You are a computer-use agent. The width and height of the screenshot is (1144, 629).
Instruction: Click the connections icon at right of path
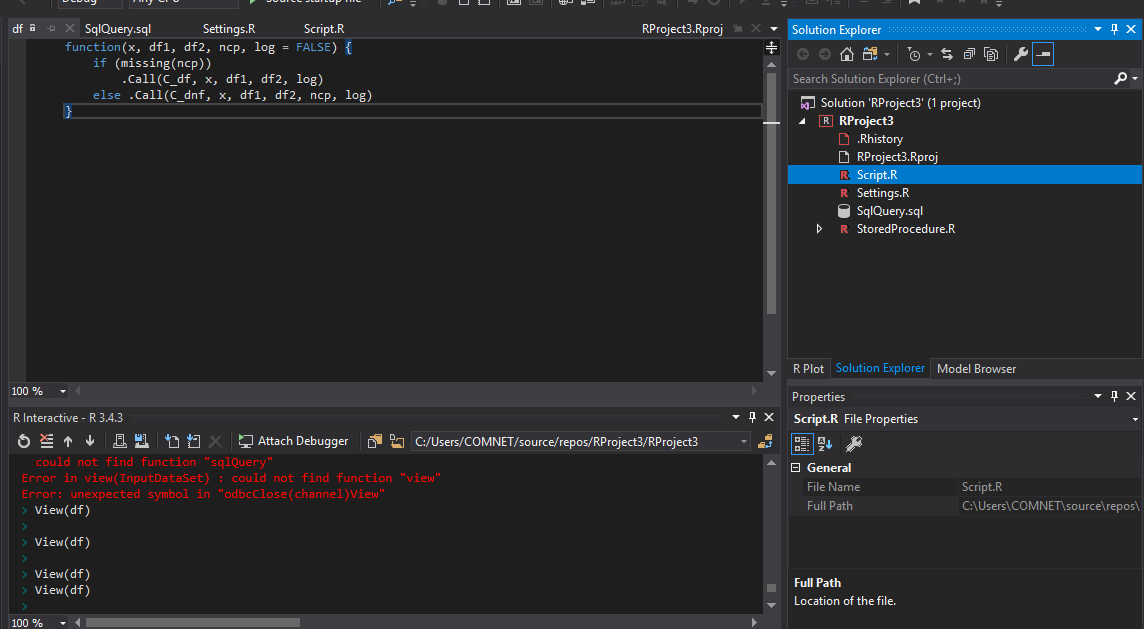click(x=765, y=441)
